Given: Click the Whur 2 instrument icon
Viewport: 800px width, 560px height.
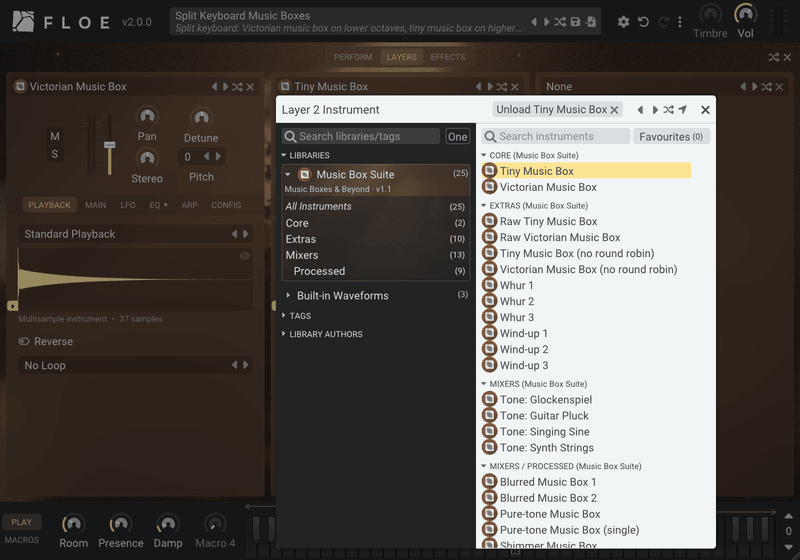Looking at the screenshot, I should (x=489, y=301).
